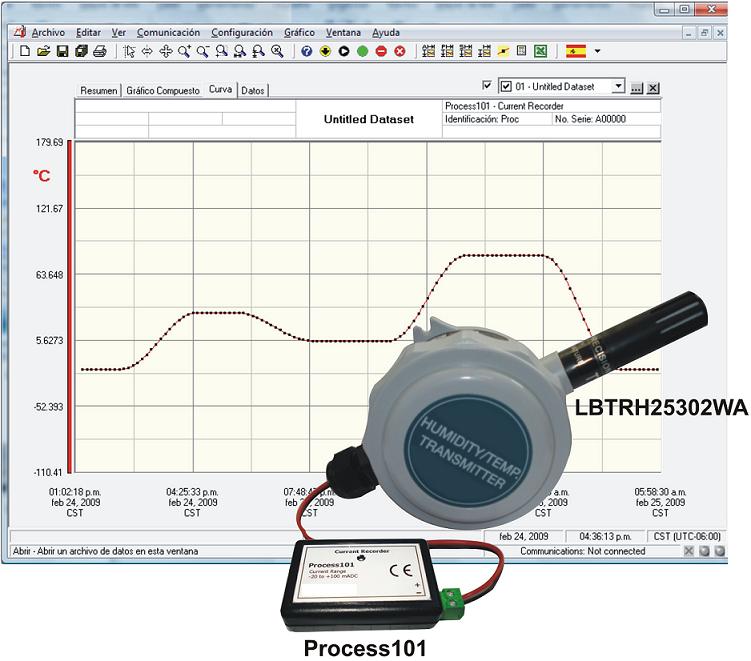Expand the 01 - Untitled Dataset dropdown
Viewport: 751px width, 661px height.
(x=618, y=87)
